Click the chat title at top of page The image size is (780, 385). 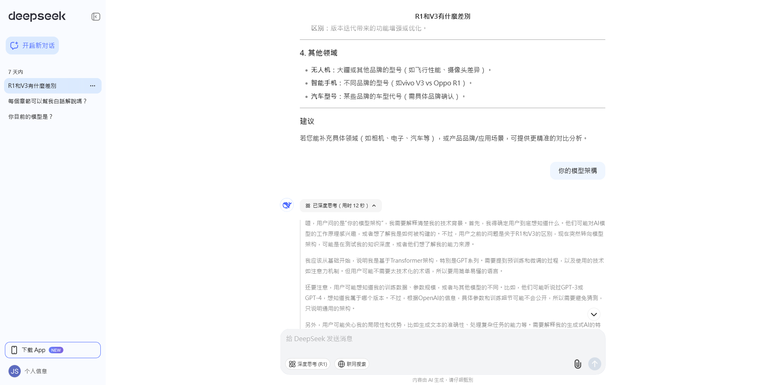[443, 16]
